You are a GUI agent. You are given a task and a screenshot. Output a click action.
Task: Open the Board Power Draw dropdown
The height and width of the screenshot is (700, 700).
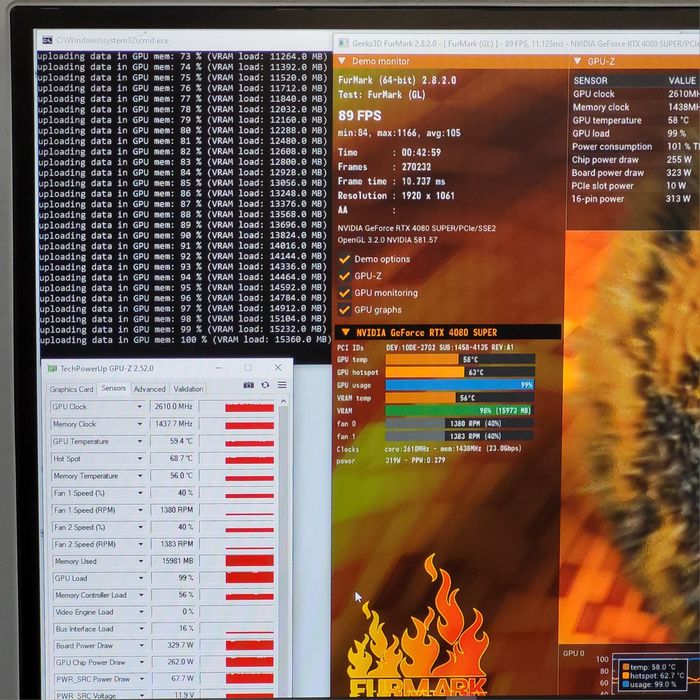[x=142, y=646]
